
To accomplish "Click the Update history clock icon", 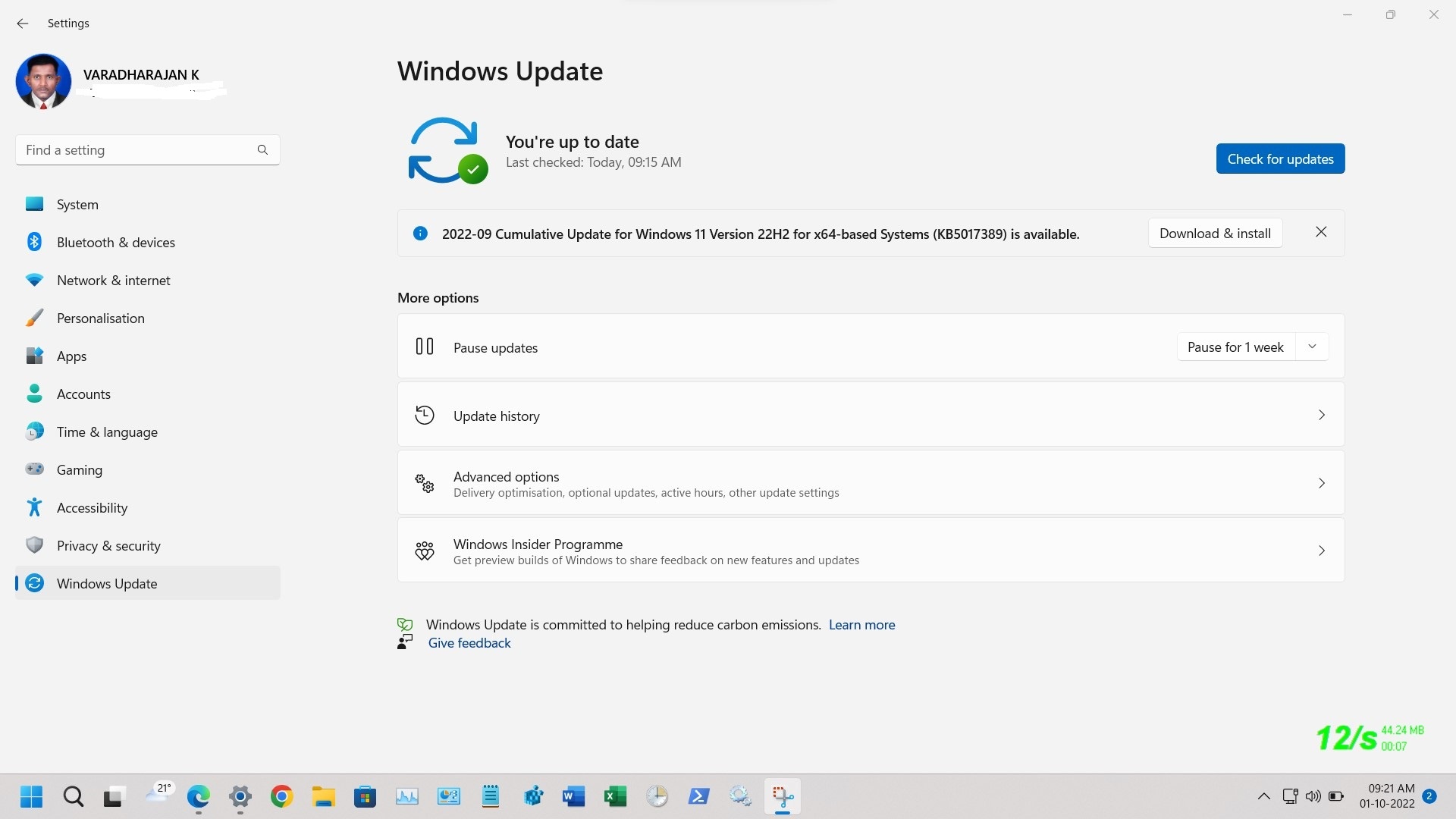I will coord(425,415).
